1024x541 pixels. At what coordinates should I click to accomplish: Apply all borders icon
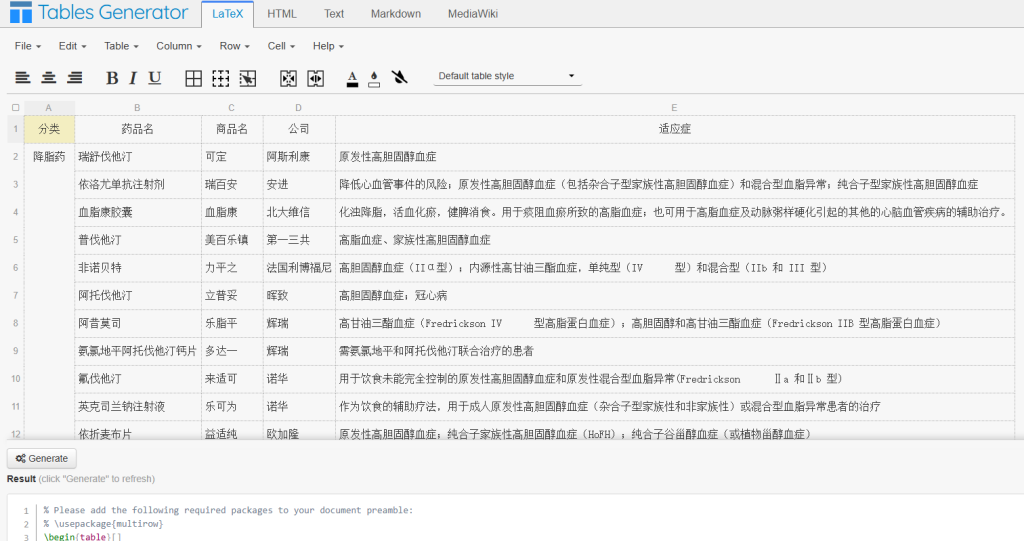point(193,78)
